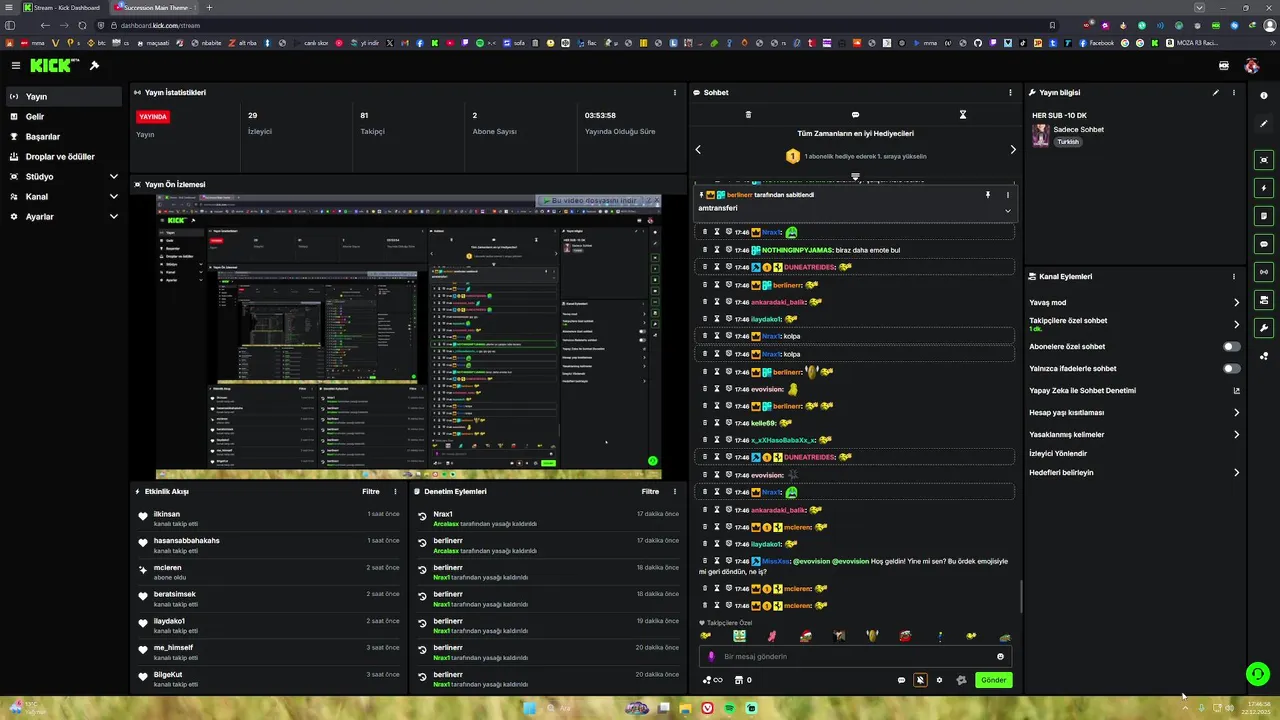Image resolution: width=1280 pixels, height=720 pixels.
Task: Open Yayın İstatistikleri three-dot menu
Action: coord(675,93)
